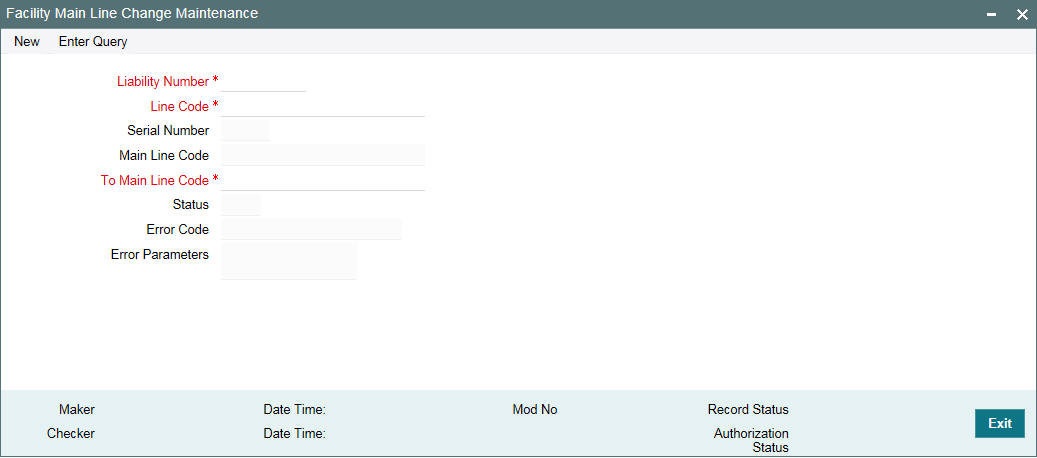The height and width of the screenshot is (458, 1037).
Task: Click the Authorization Status label
Action: [751, 441]
